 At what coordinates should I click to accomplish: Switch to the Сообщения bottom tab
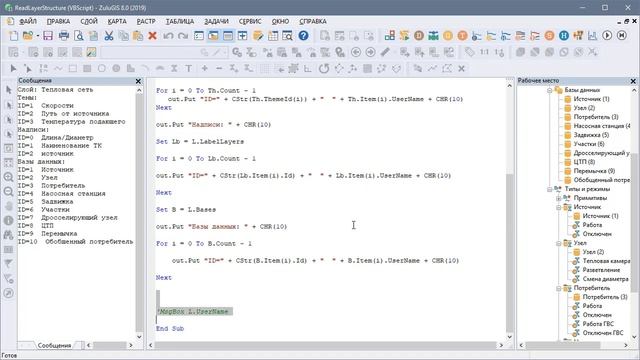click(54, 345)
